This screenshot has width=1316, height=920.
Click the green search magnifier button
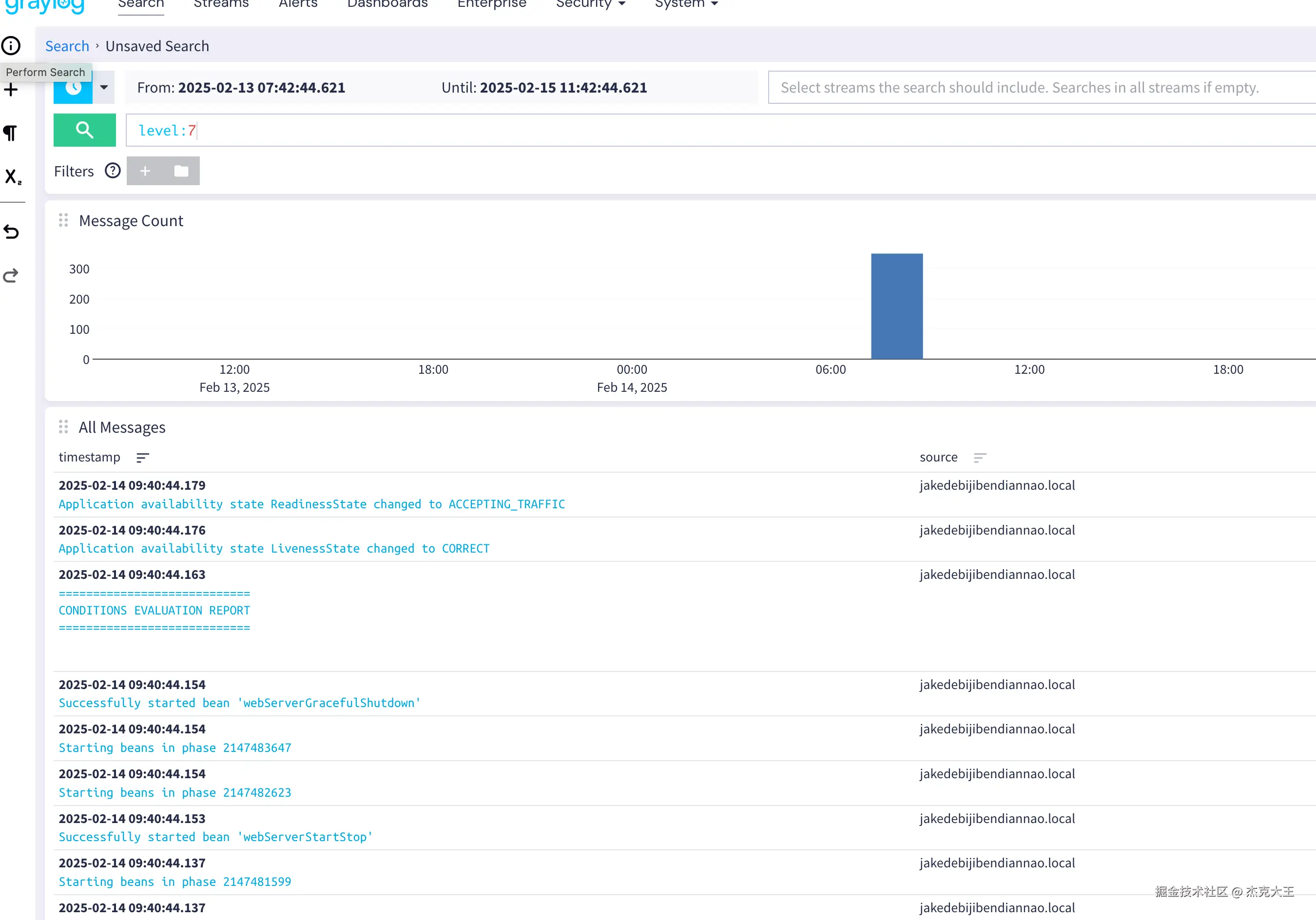coord(84,130)
